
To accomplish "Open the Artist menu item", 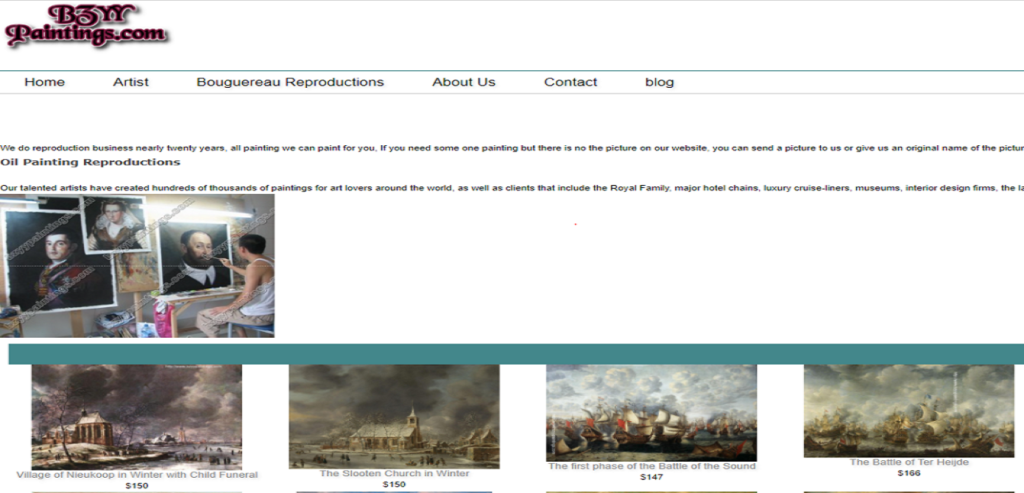I will click(x=131, y=82).
